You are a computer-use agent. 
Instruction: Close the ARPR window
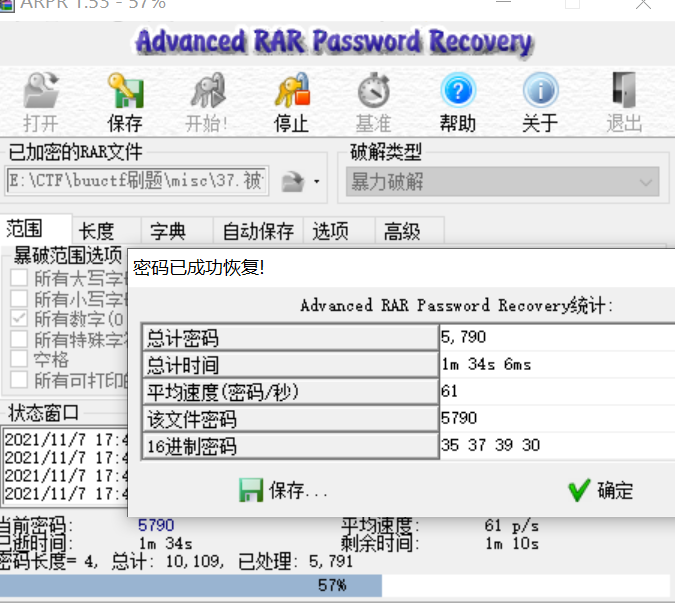pos(643,4)
